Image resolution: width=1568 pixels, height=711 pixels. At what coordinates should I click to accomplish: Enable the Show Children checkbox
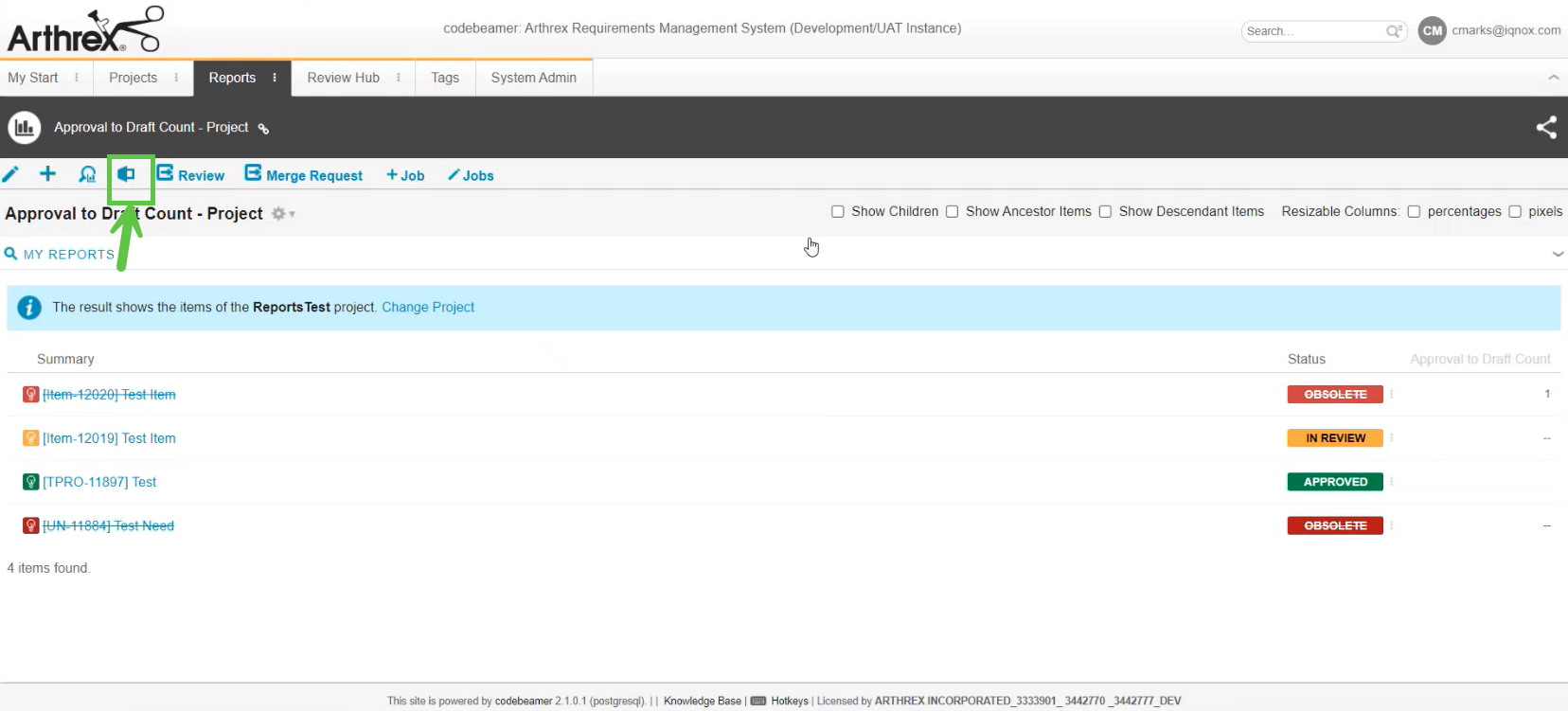838,212
